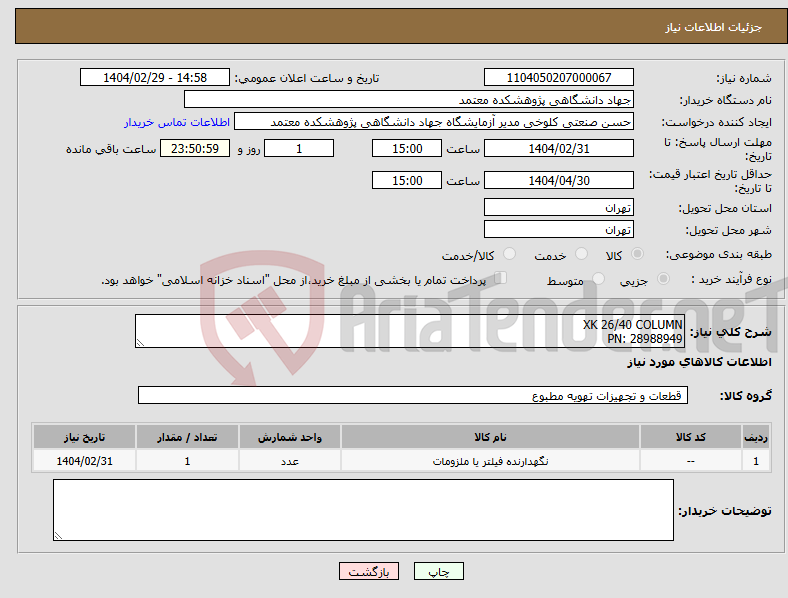Select the جزیی purchase type radio
This screenshot has width=788, height=598.
coord(663,279)
